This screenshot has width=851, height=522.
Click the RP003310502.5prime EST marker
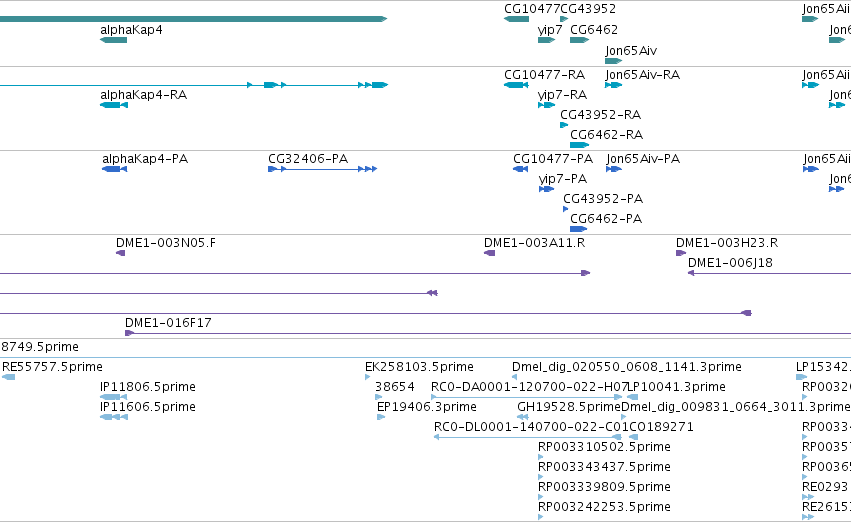541,457
